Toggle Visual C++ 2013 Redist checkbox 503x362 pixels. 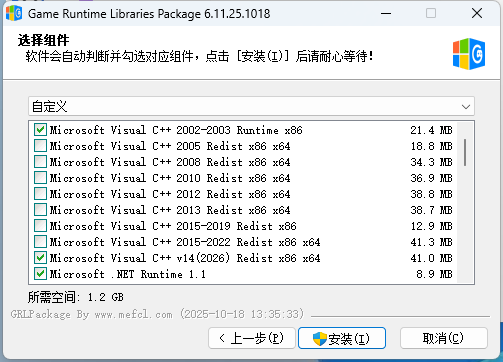coord(40,210)
